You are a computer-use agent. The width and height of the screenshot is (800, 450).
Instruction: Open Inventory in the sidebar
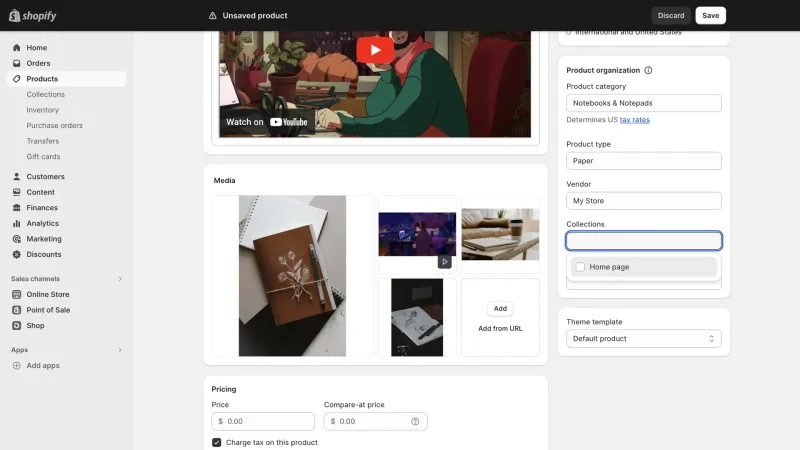(42, 110)
